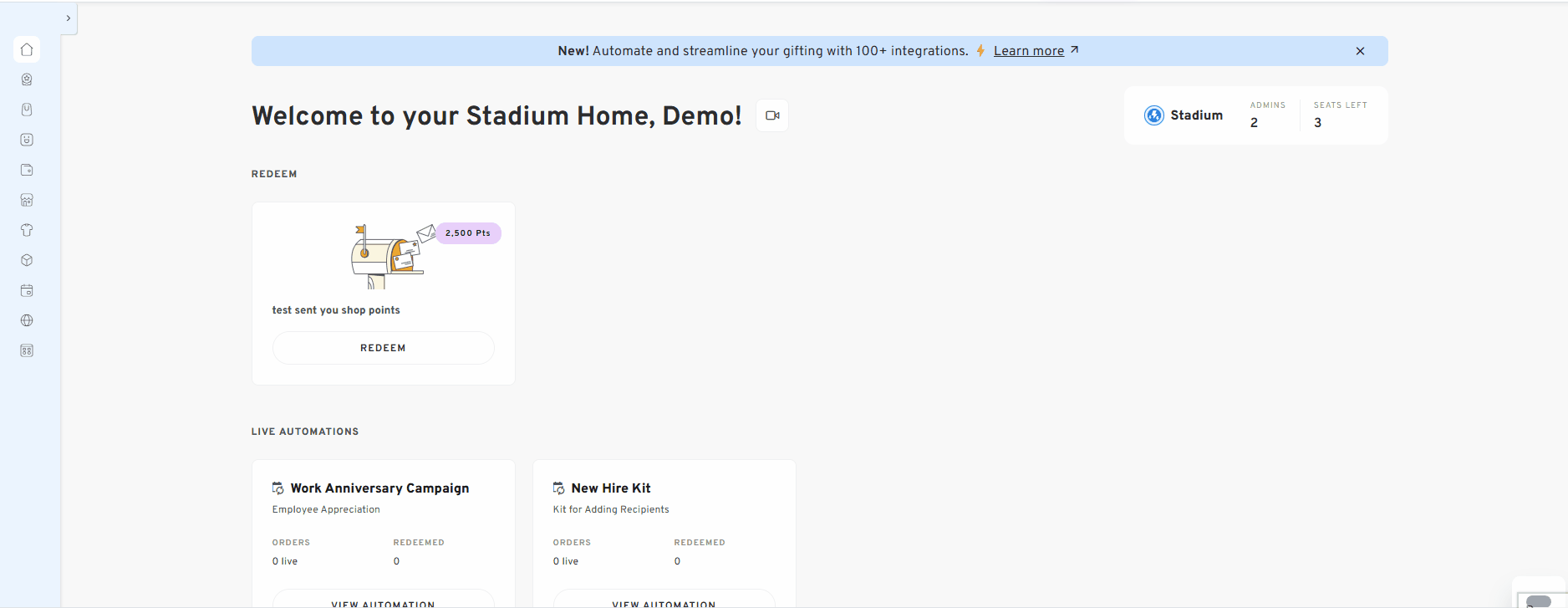Open the wallet icon in sidebar
This screenshot has width=1568, height=608.
(27, 170)
